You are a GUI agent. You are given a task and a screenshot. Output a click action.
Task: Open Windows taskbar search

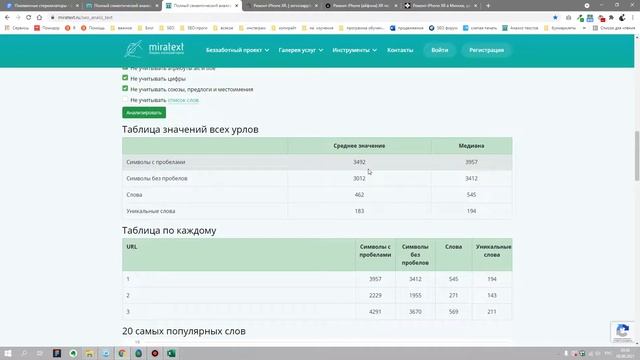point(24,353)
